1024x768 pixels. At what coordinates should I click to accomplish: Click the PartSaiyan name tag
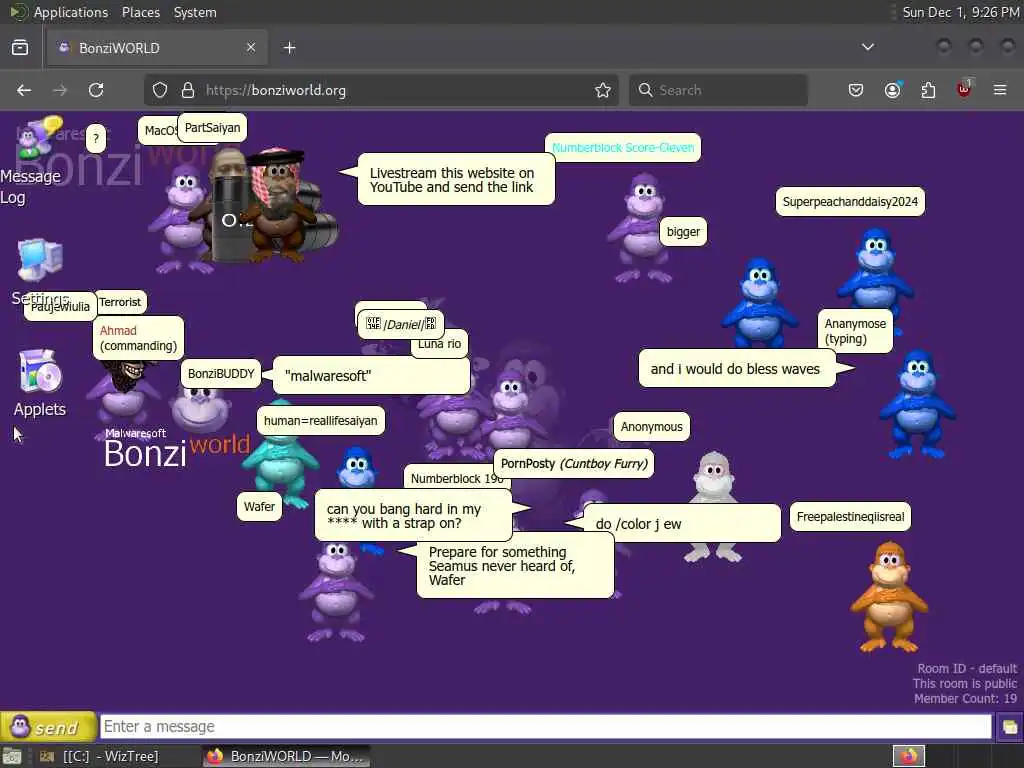[x=212, y=127]
